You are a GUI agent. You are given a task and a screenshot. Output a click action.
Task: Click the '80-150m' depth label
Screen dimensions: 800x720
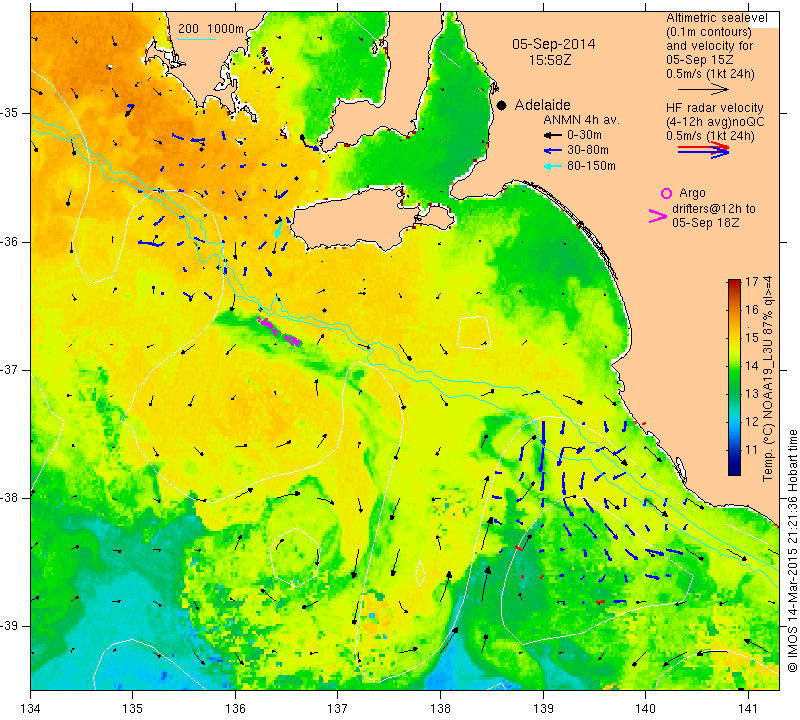click(591, 166)
